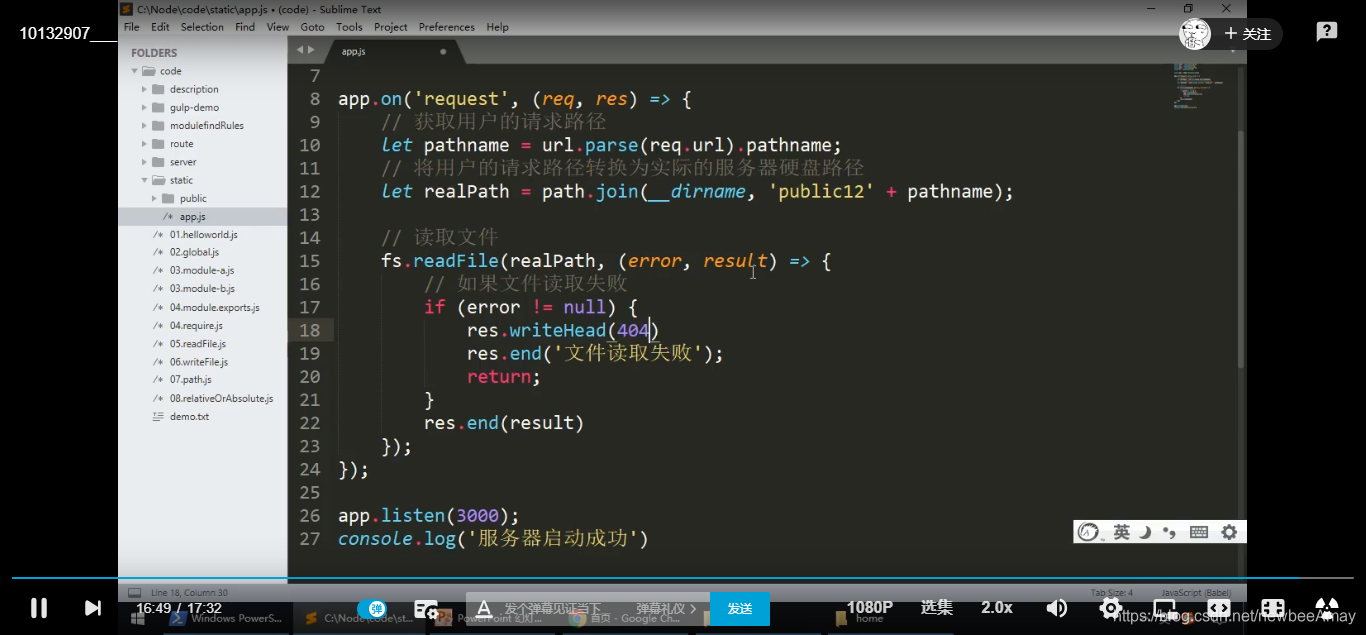Open the help feedback icon
Viewport: 1366px width, 635px height.
point(1327,32)
